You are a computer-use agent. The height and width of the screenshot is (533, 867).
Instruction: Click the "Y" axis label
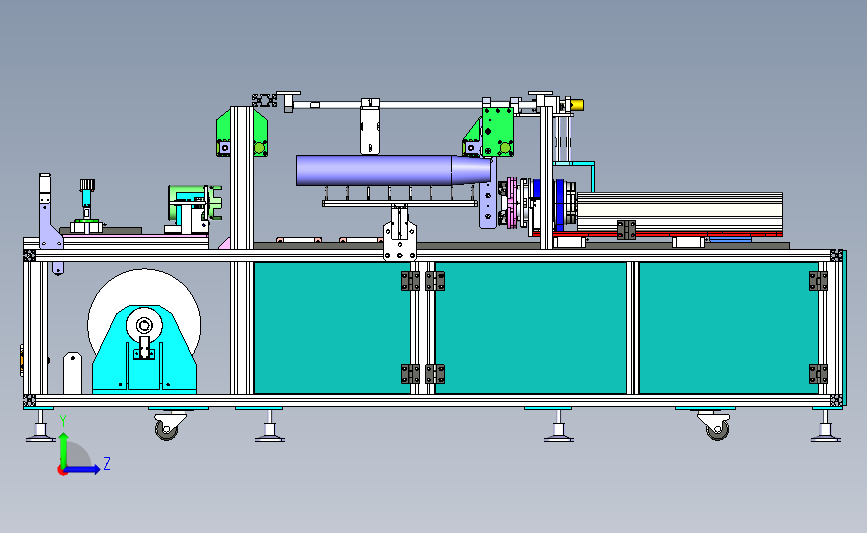[x=63, y=421]
